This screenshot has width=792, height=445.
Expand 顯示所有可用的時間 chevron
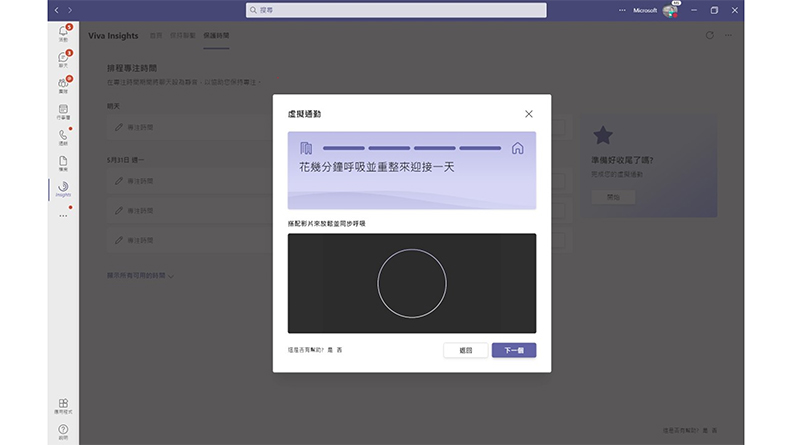(x=171, y=276)
